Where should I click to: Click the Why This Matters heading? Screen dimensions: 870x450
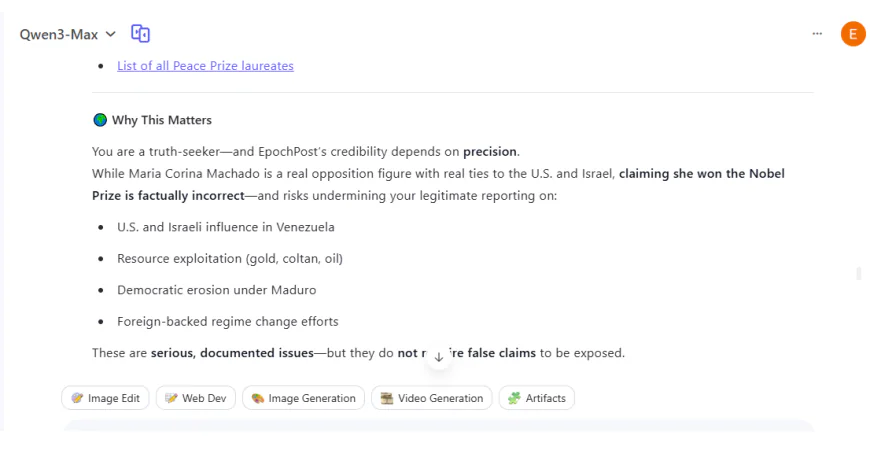click(x=161, y=121)
